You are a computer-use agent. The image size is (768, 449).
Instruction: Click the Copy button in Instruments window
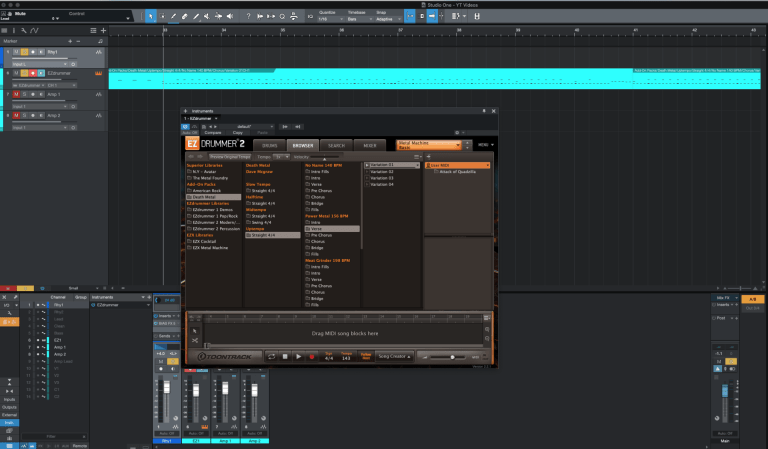point(238,133)
